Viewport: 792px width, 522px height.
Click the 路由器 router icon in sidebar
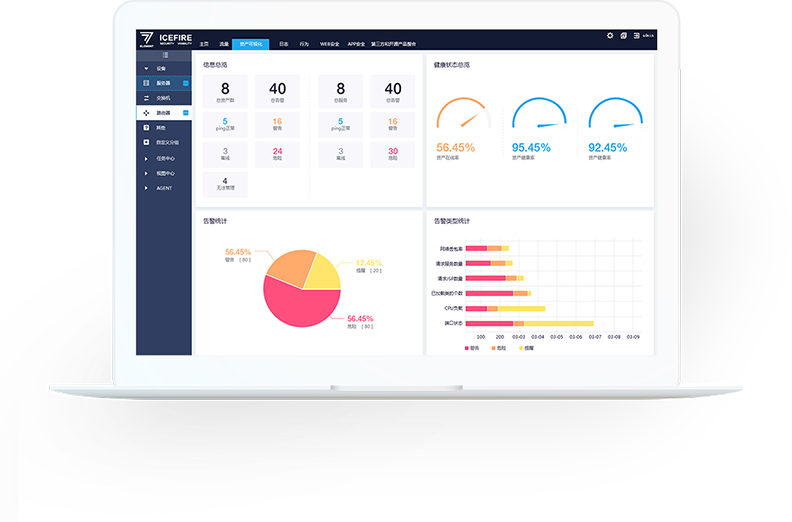[146, 113]
